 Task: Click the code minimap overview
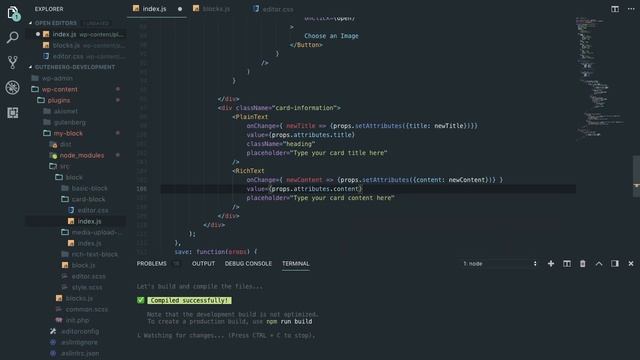[x=599, y=78]
